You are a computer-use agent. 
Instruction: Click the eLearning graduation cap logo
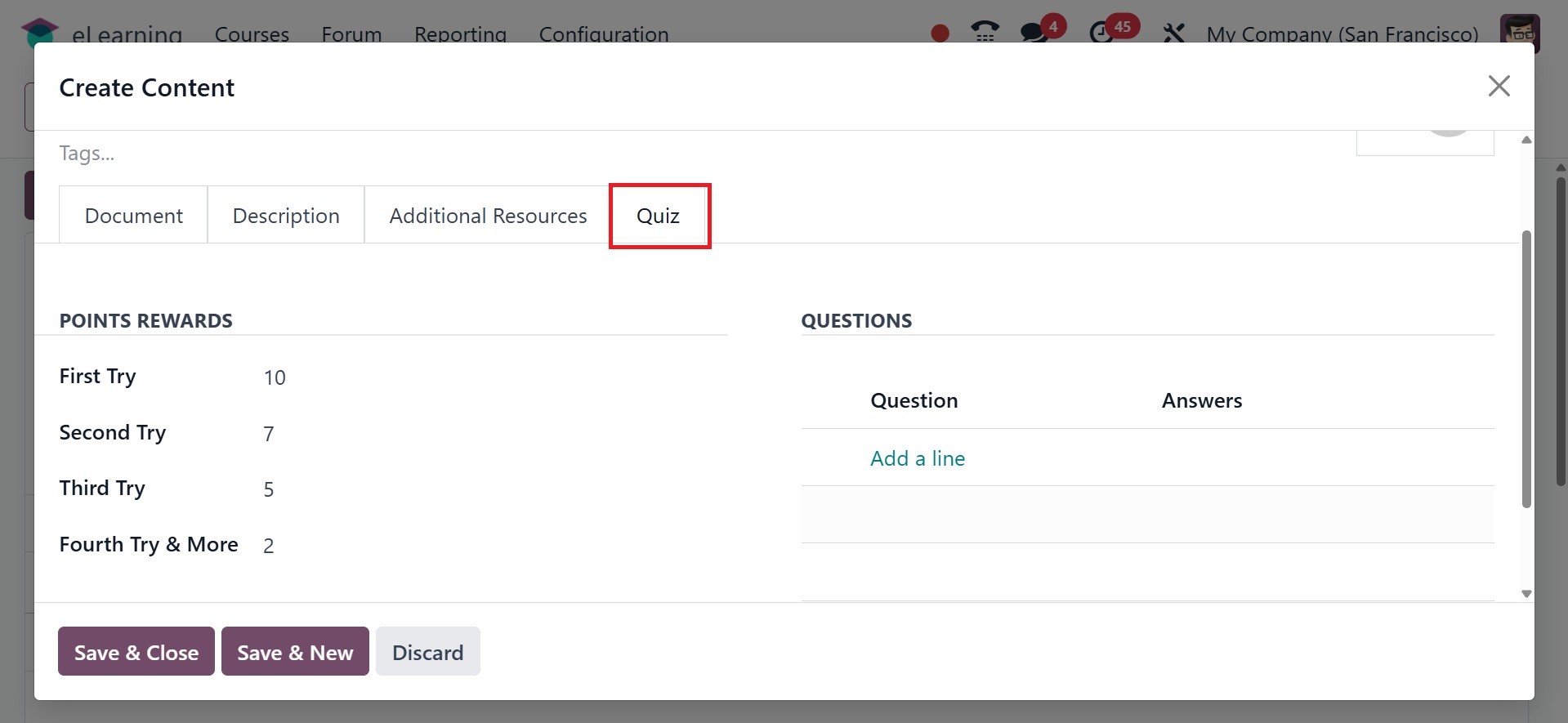[39, 31]
